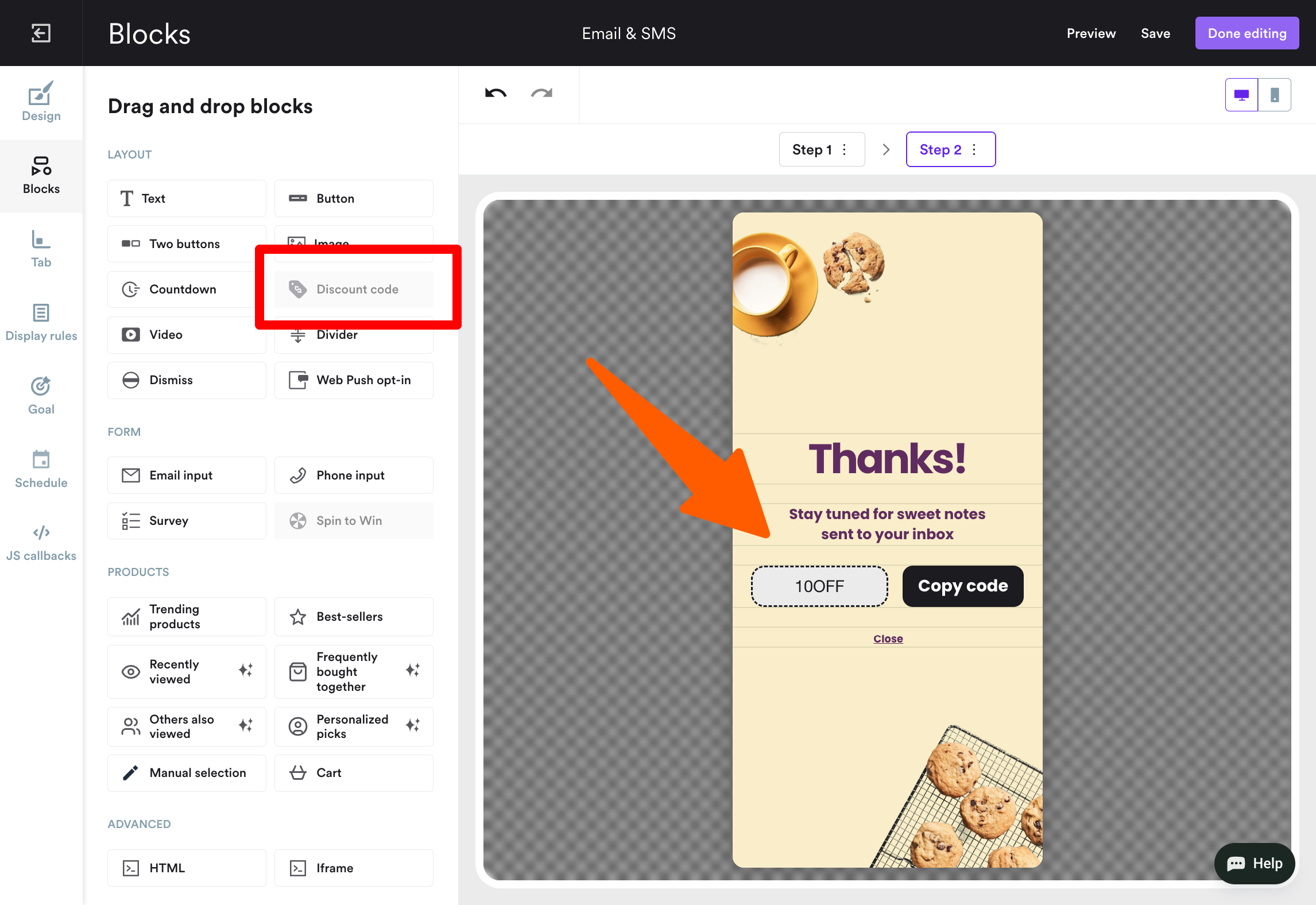Click the Close link in popup

pyautogui.click(x=888, y=639)
